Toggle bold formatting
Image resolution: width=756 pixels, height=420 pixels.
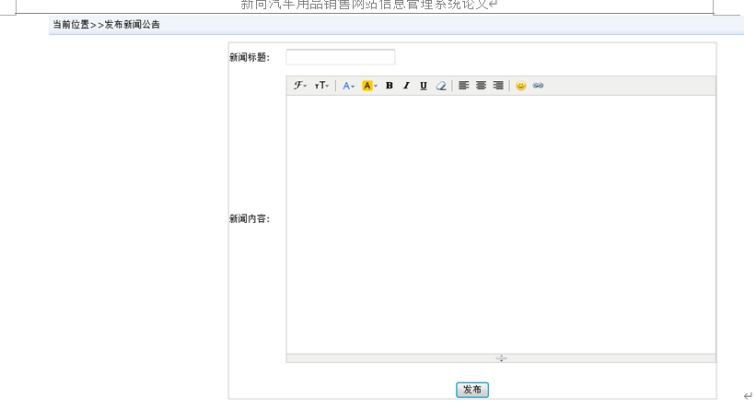[x=389, y=85]
